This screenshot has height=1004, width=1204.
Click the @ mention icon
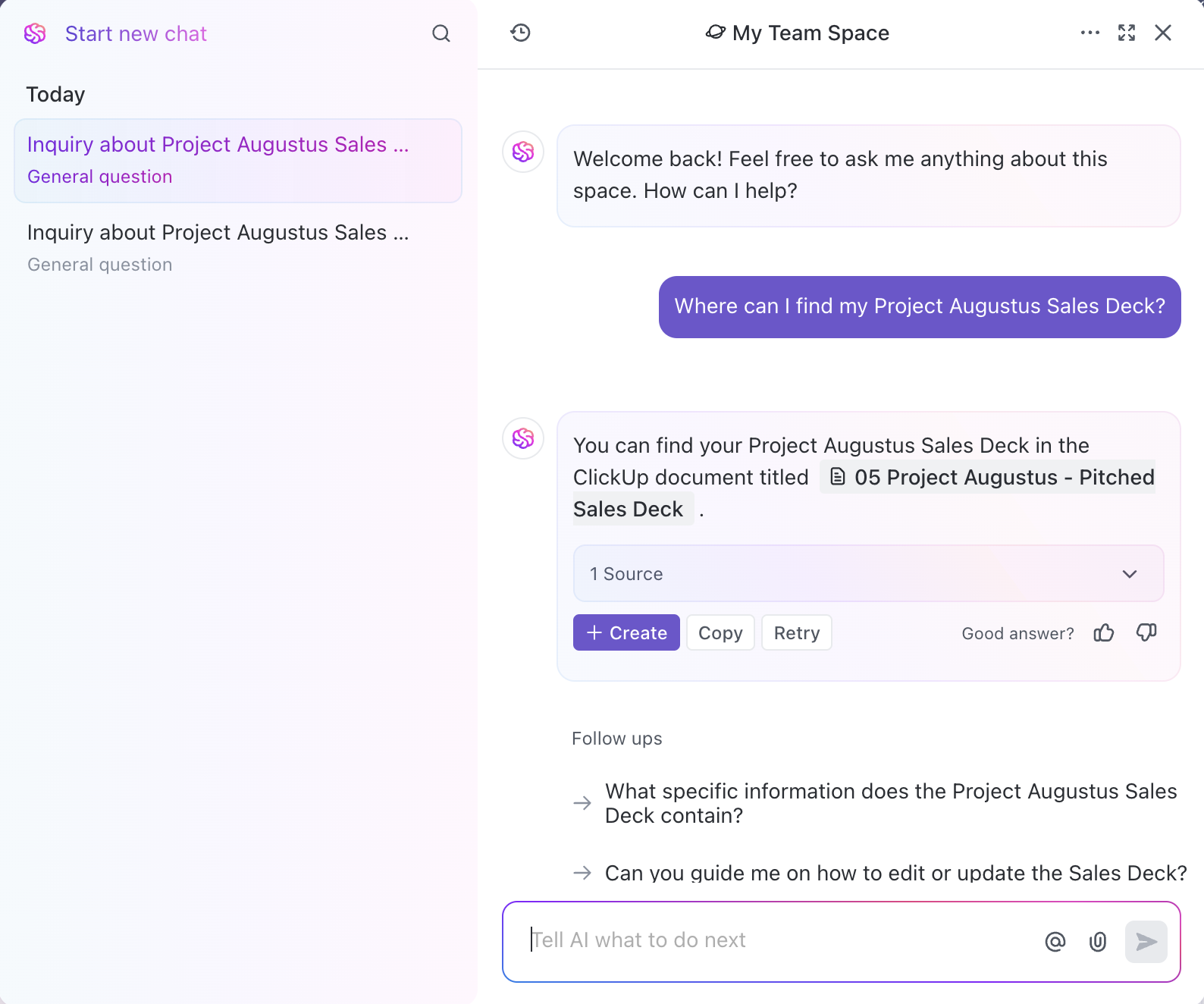click(x=1055, y=941)
